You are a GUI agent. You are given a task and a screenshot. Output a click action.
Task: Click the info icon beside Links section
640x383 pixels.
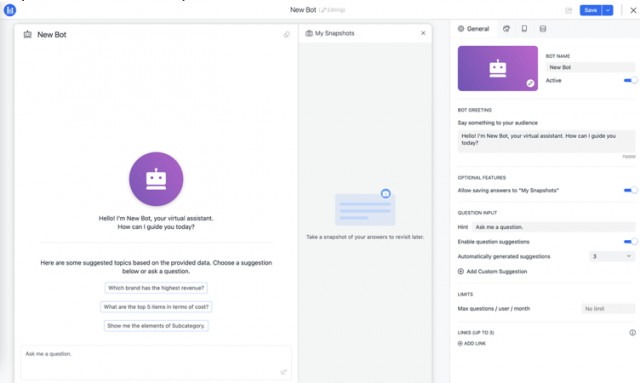pos(632,332)
